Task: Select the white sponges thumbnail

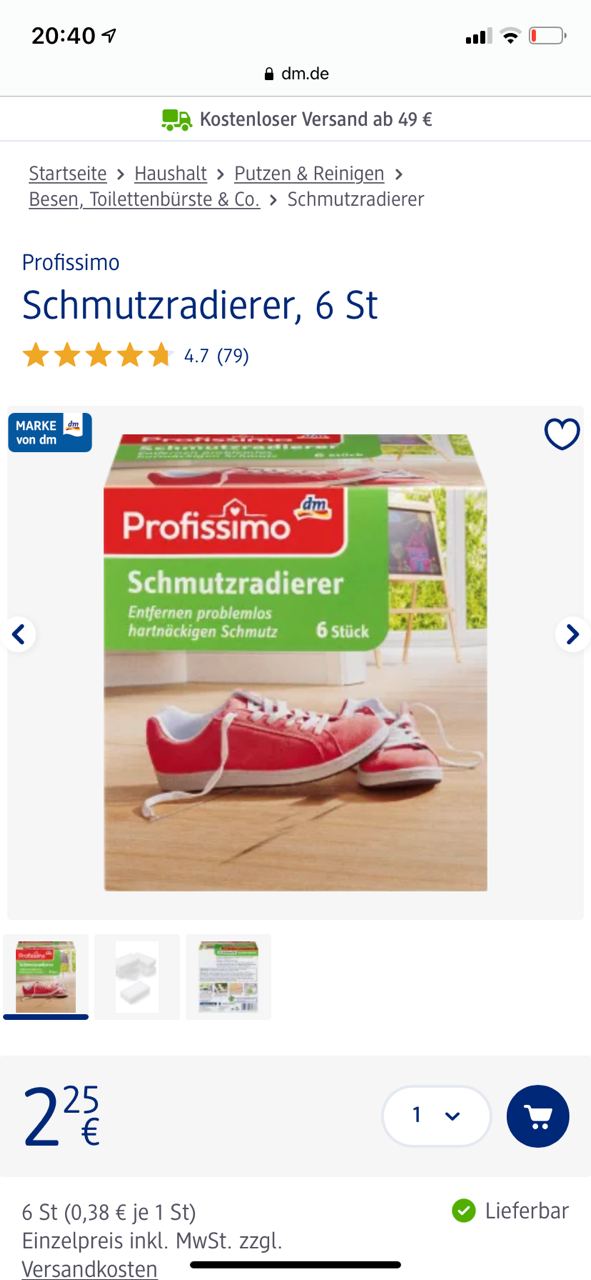Action: (137, 977)
